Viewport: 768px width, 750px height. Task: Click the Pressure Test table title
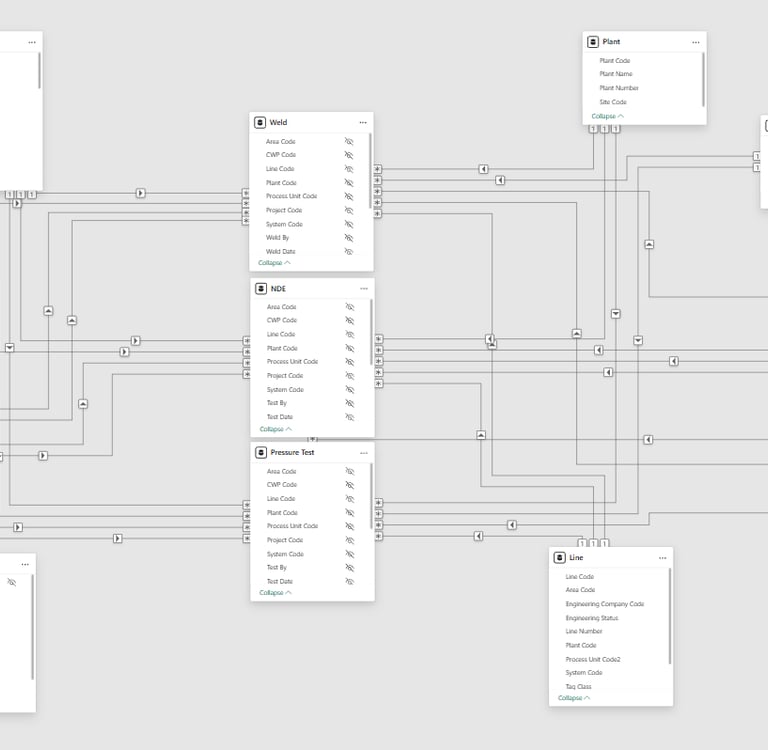pyautogui.click(x=292, y=452)
